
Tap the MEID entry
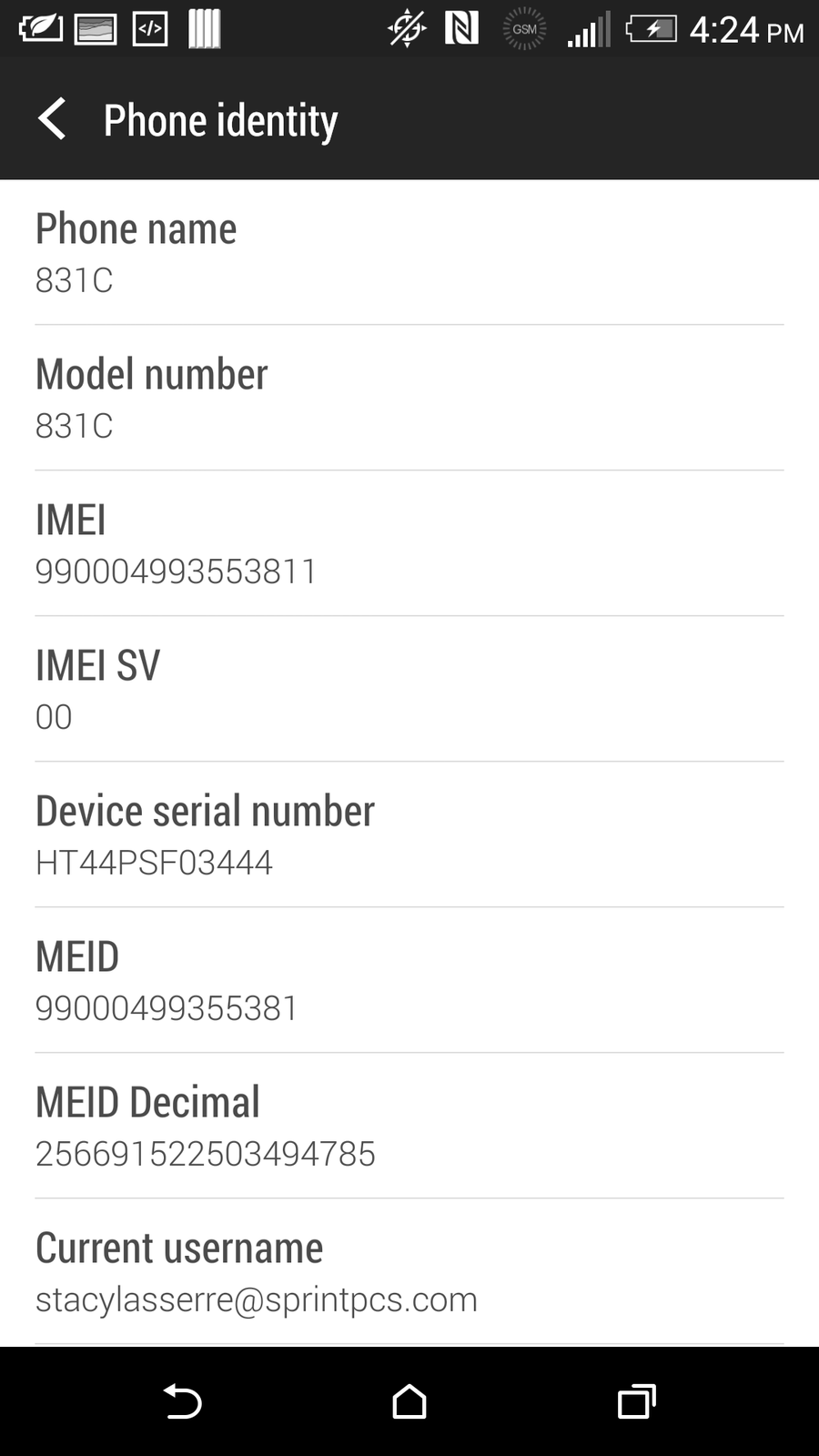(409, 980)
